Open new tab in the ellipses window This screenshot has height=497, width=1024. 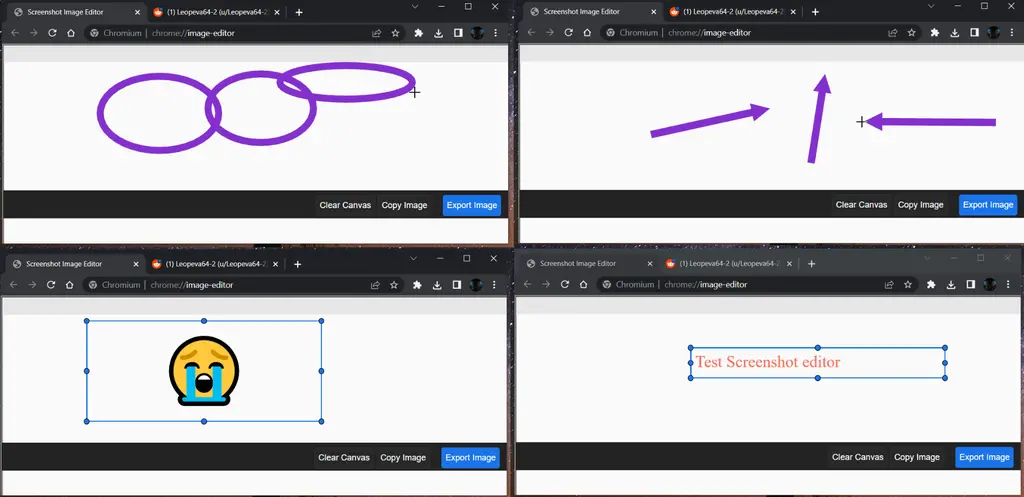pyautogui.click(x=299, y=12)
